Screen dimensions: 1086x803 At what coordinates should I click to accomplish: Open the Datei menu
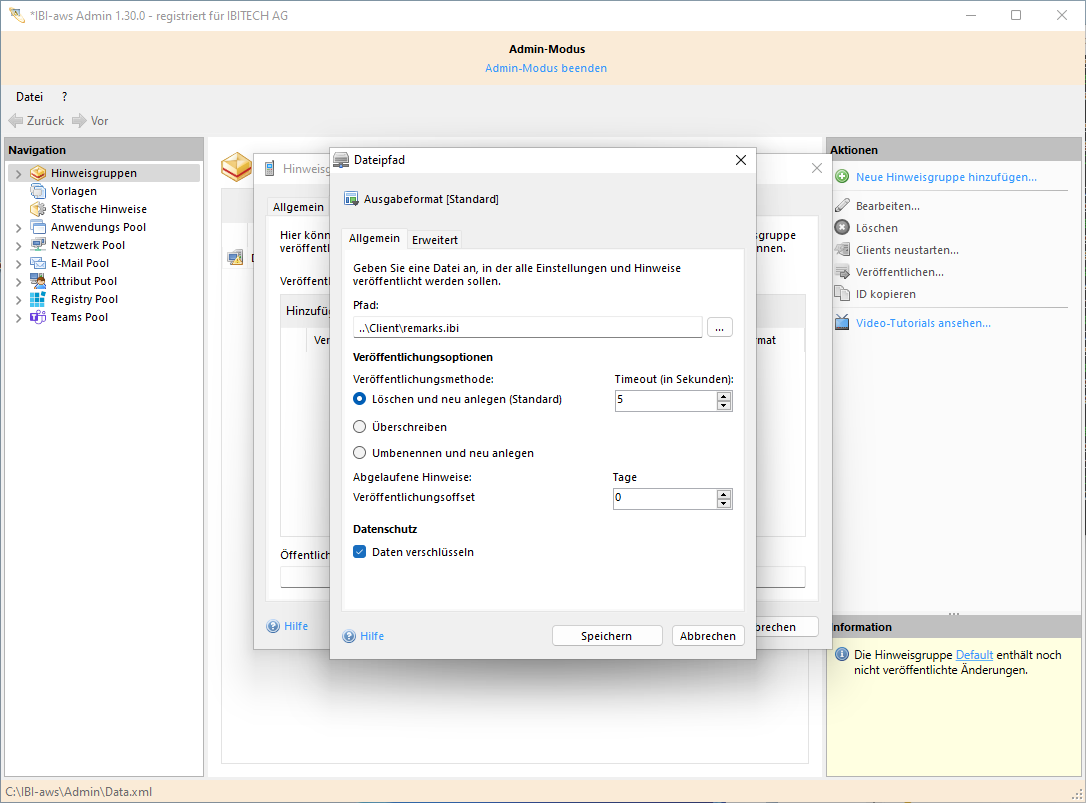click(27, 96)
